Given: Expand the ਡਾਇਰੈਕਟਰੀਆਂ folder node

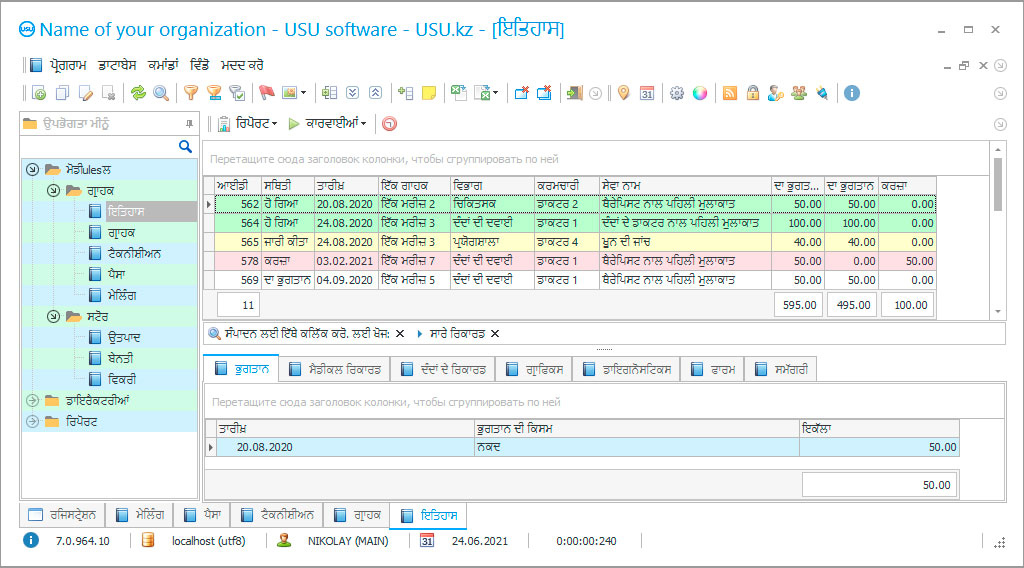Looking at the screenshot, I should click(x=32, y=400).
